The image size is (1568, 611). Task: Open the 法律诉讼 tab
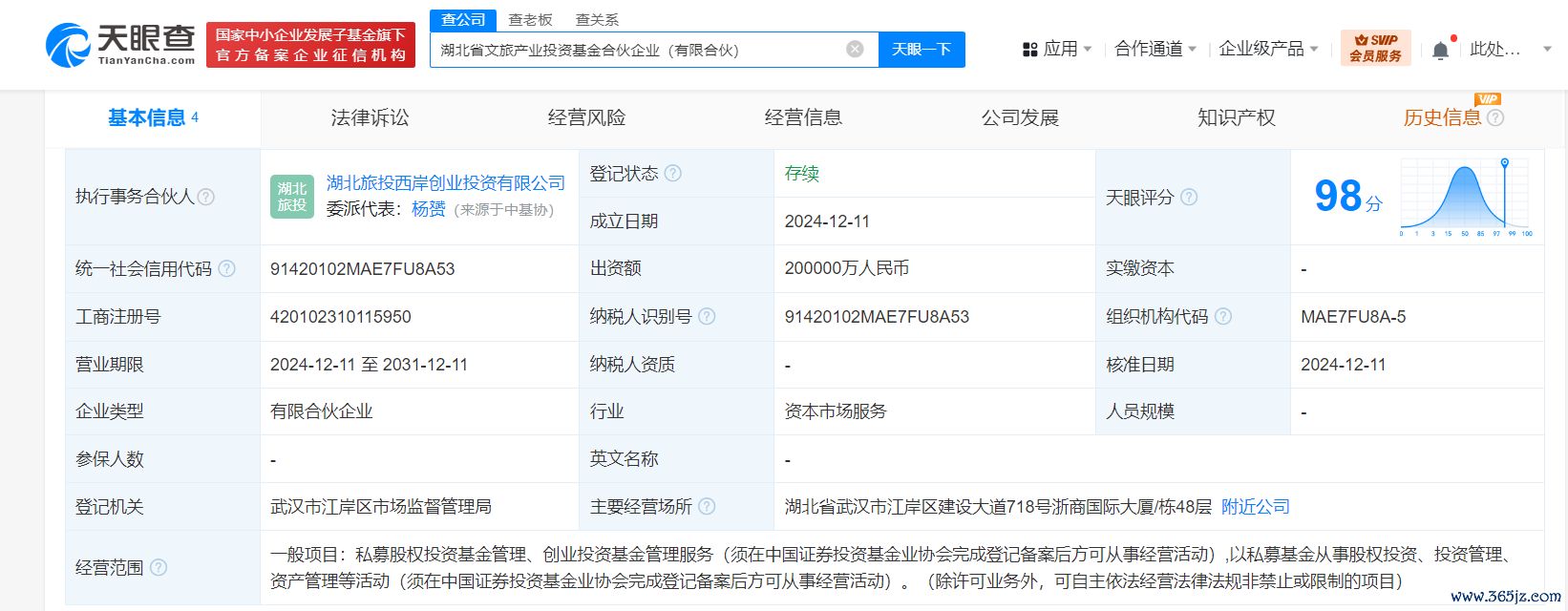tap(370, 117)
